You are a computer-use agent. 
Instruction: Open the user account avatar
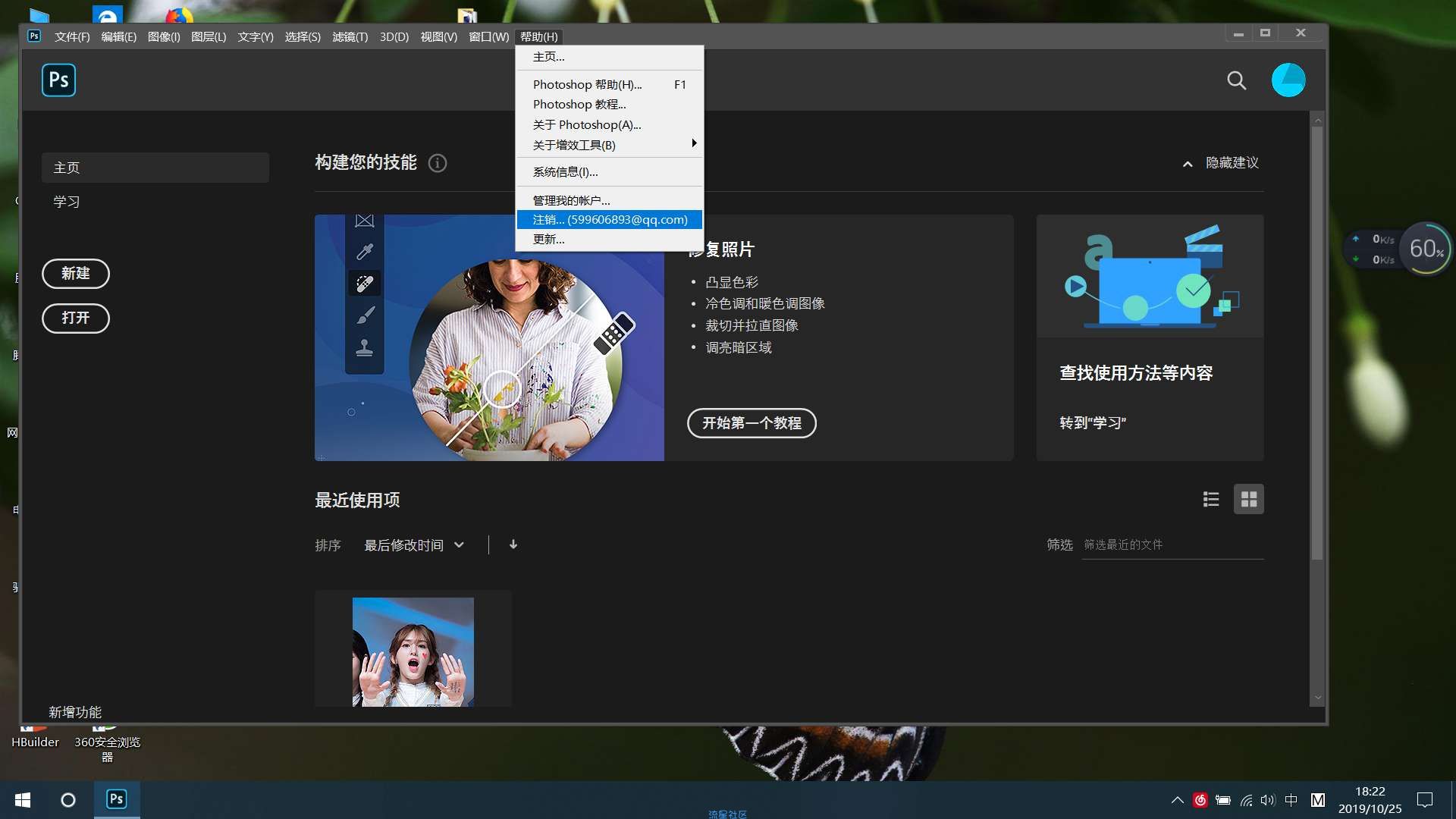click(1288, 80)
